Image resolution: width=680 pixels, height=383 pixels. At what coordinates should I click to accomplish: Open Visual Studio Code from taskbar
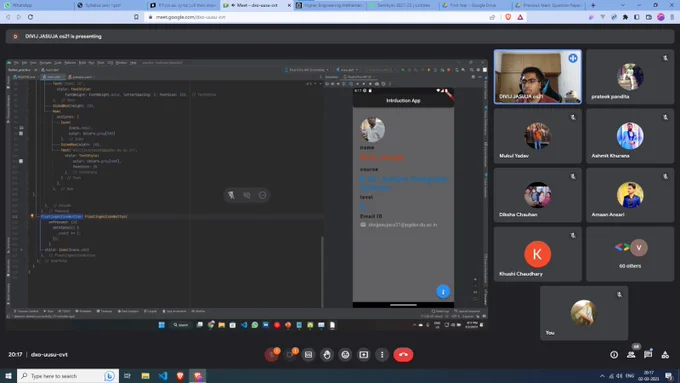coord(163,376)
